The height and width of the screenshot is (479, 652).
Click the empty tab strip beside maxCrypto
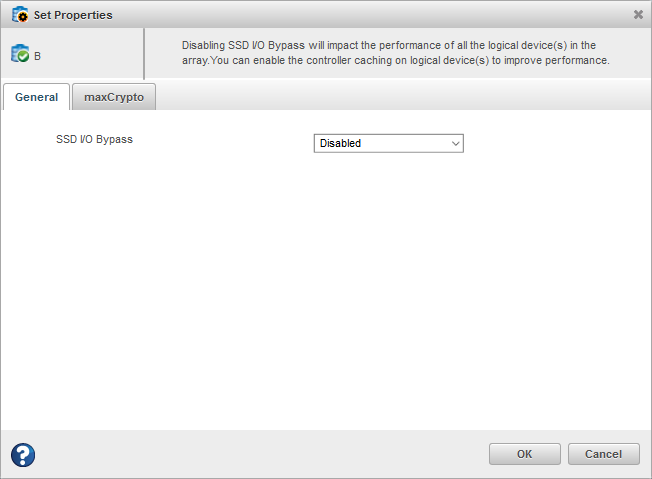click(x=400, y=96)
